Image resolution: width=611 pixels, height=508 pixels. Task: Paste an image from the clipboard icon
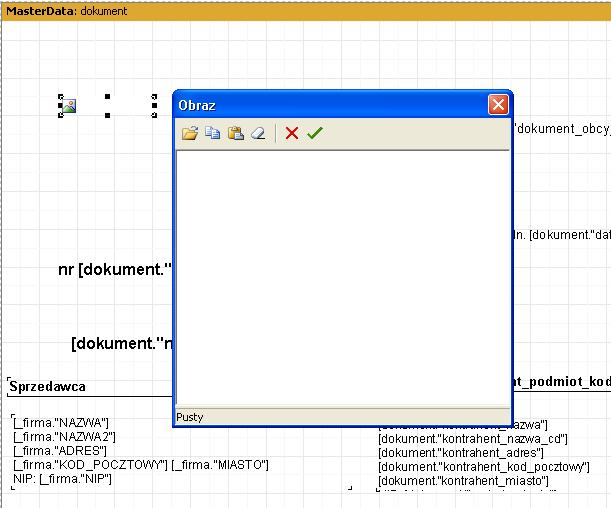235,133
